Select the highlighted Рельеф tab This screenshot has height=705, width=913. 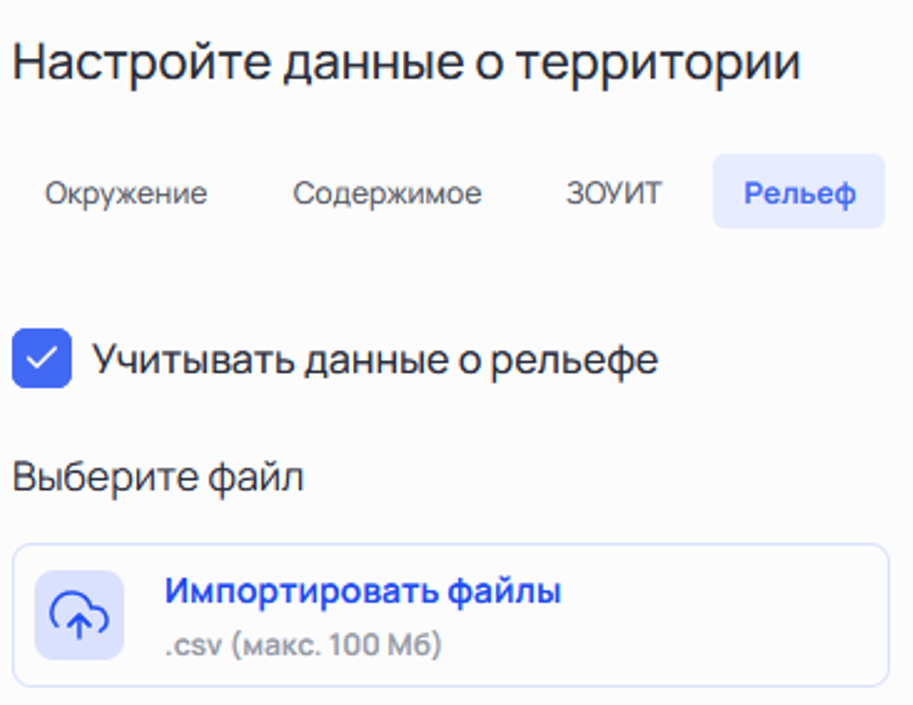[x=799, y=193]
